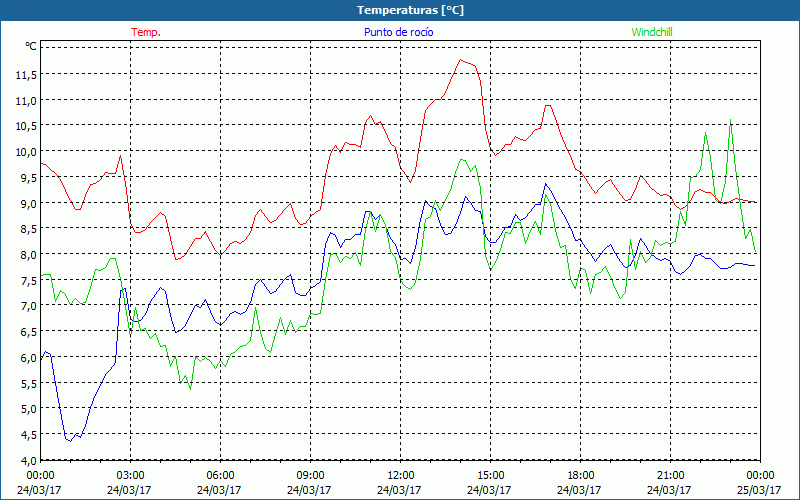Click the 03:00 time axis label

pyautogui.click(x=131, y=475)
